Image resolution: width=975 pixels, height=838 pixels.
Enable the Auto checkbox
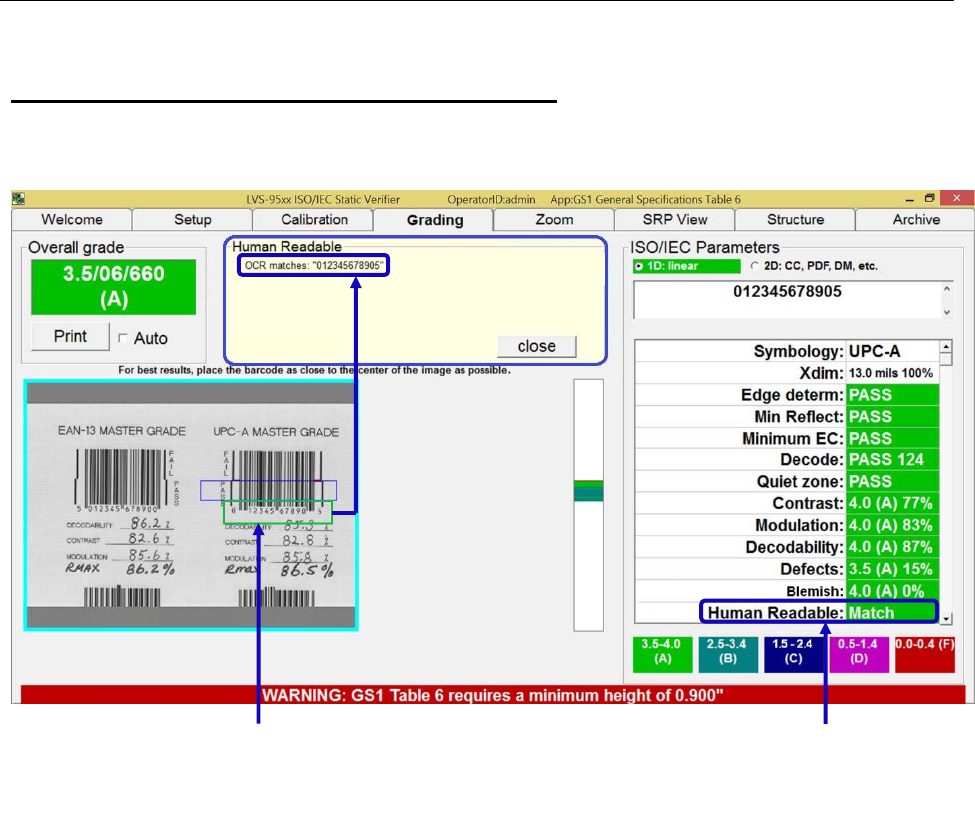pos(122,338)
